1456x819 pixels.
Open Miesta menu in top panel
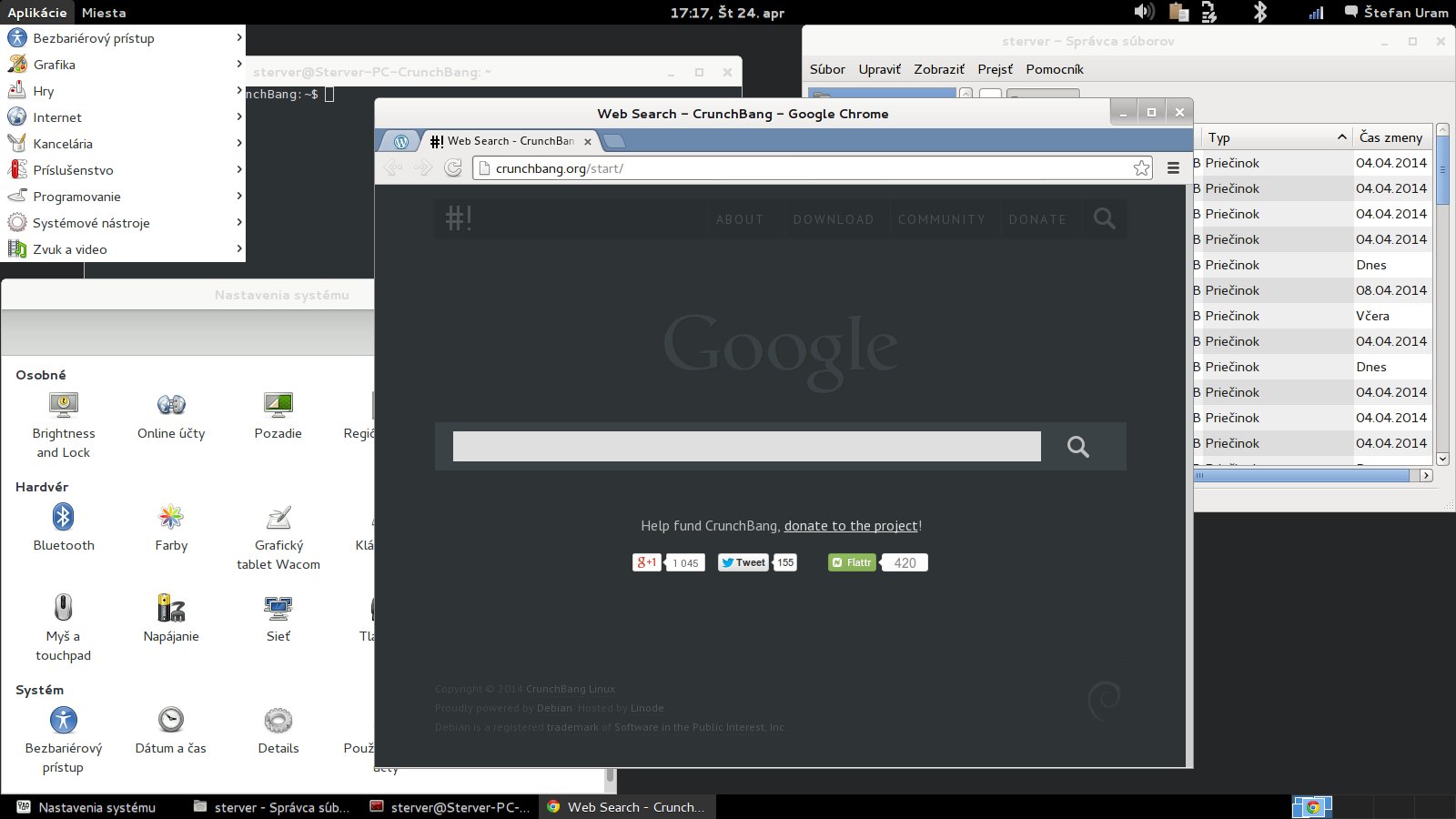tap(104, 13)
